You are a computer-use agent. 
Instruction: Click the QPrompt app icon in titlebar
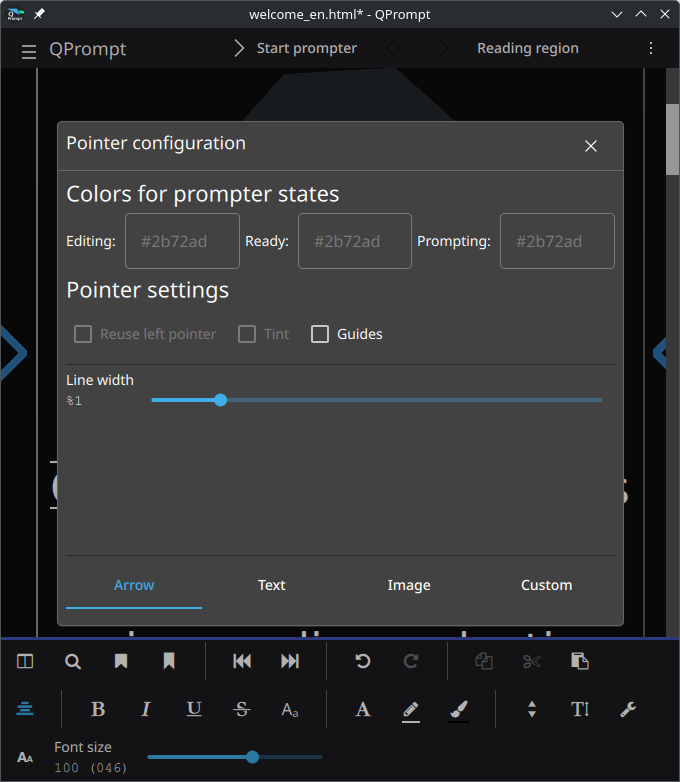click(15, 14)
